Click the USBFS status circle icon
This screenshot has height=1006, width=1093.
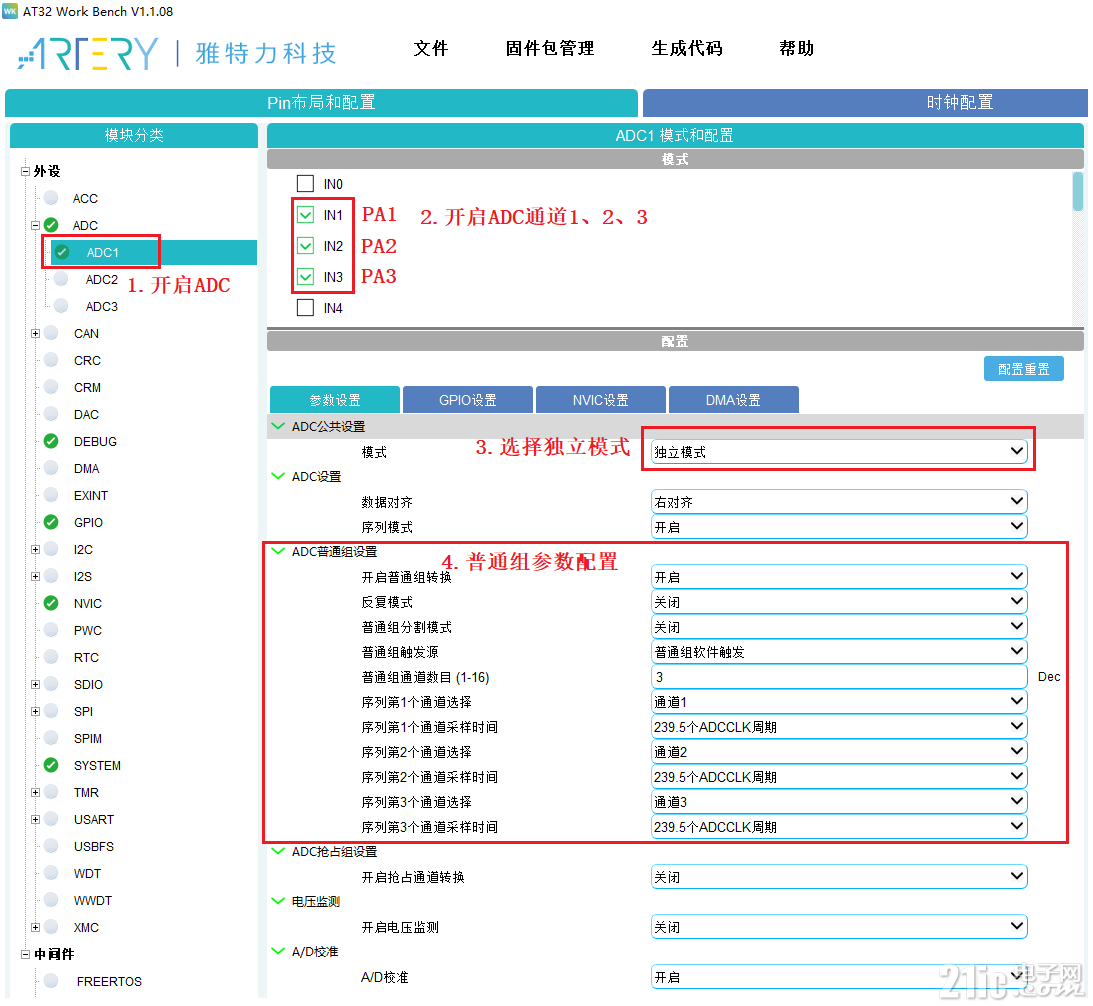pos(51,846)
